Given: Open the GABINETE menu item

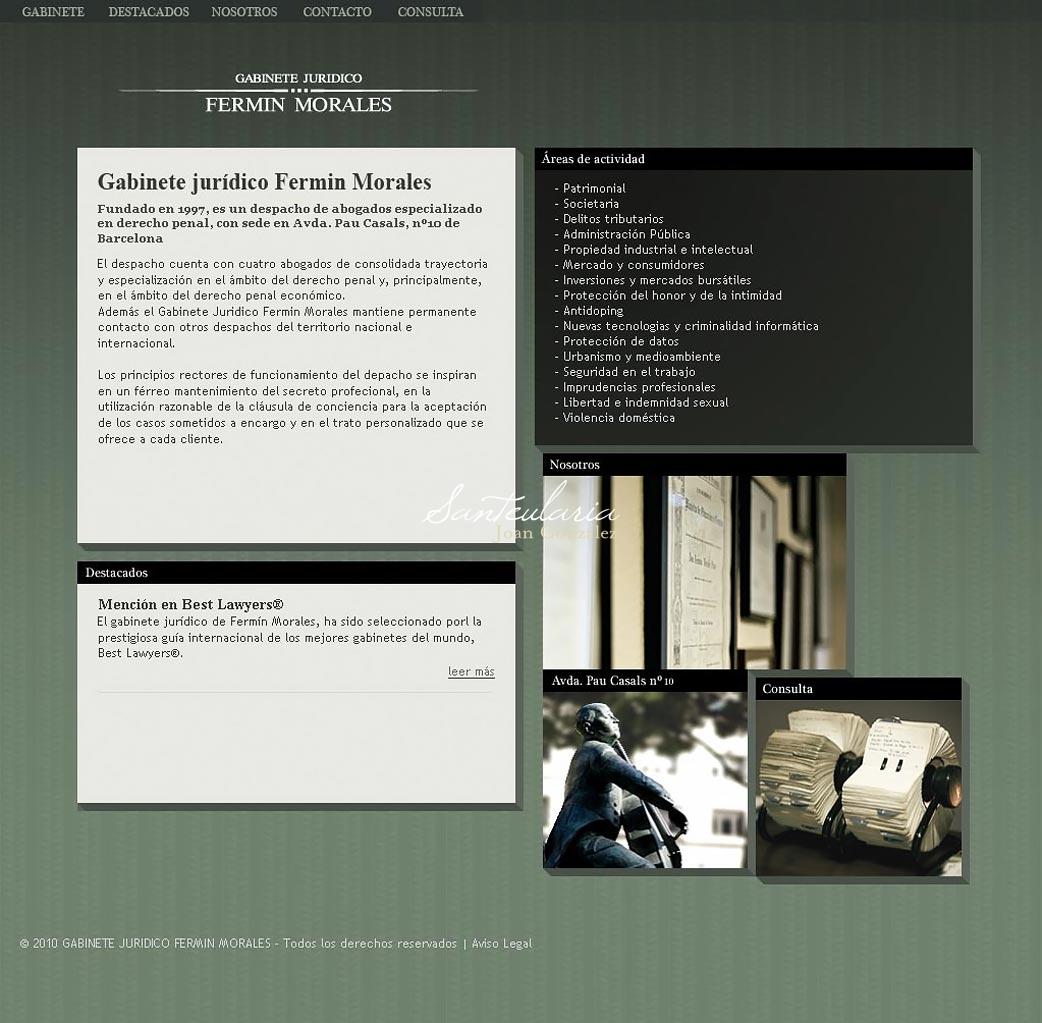Looking at the screenshot, I should [x=53, y=12].
